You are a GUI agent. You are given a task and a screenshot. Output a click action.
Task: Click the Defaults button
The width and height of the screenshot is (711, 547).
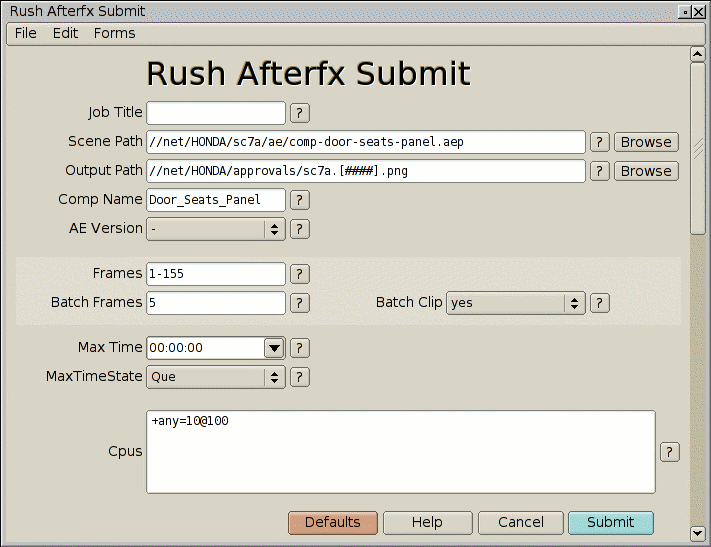[333, 523]
